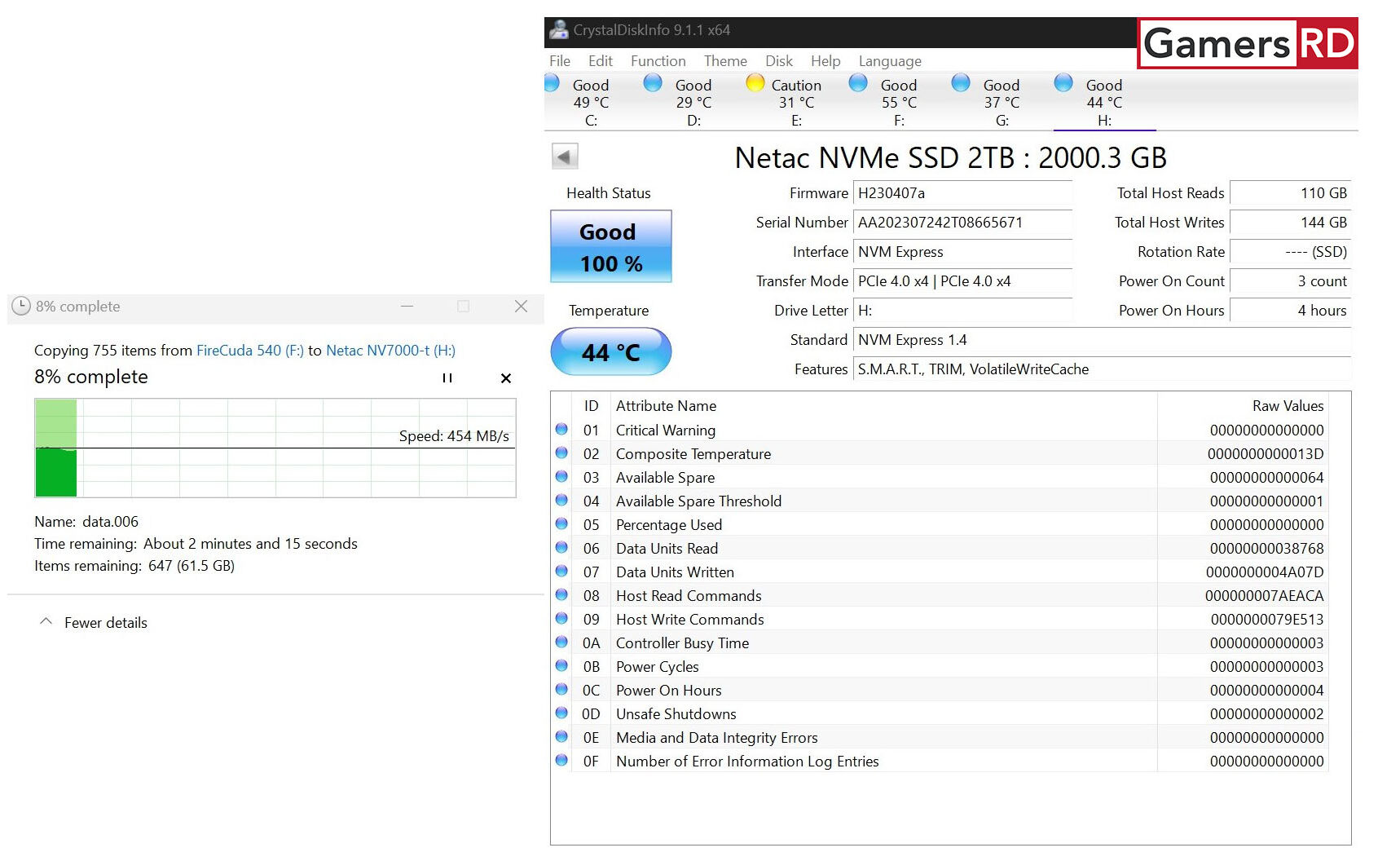Click the Features S.M.A.R.T., TRIM field
The image size is (1400, 861).
1102,369
